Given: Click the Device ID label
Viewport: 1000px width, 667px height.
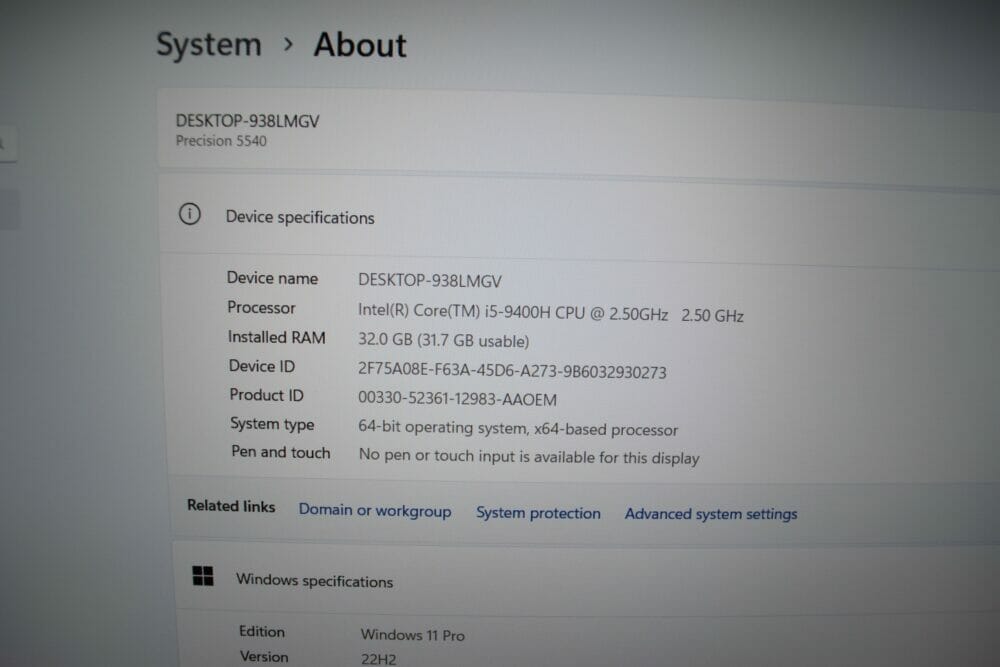Looking at the screenshot, I should click(x=262, y=366).
